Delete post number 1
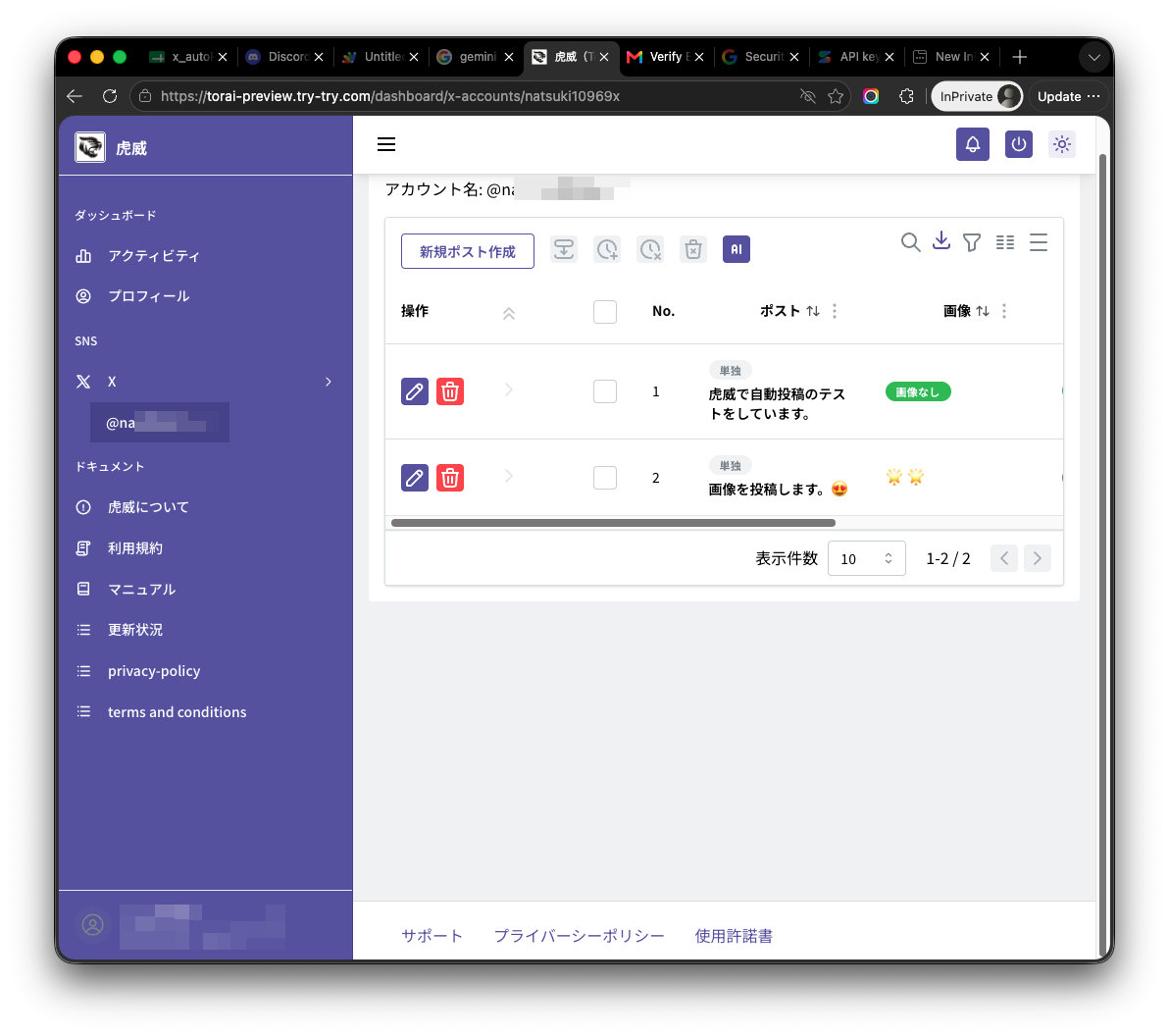The height and width of the screenshot is (1036, 1169). click(x=449, y=390)
